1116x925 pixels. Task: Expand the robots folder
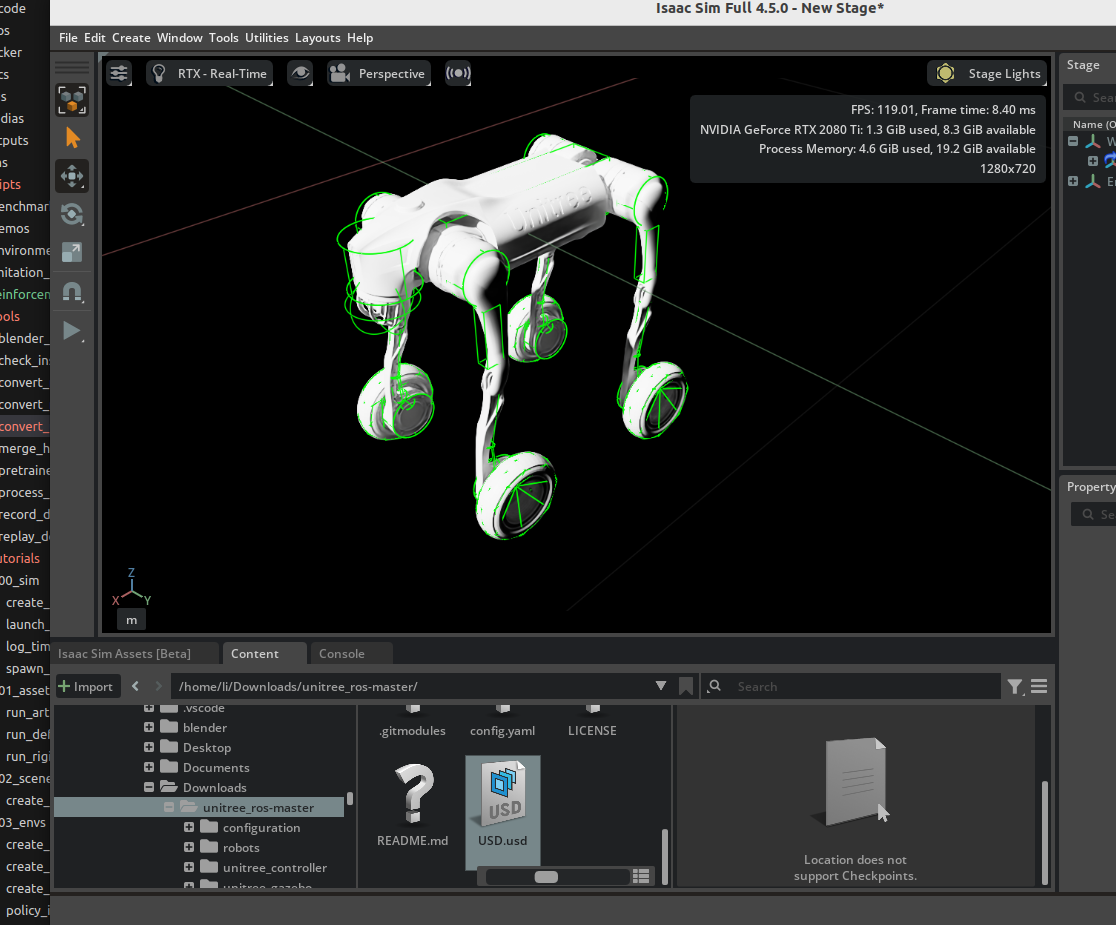[x=189, y=847]
